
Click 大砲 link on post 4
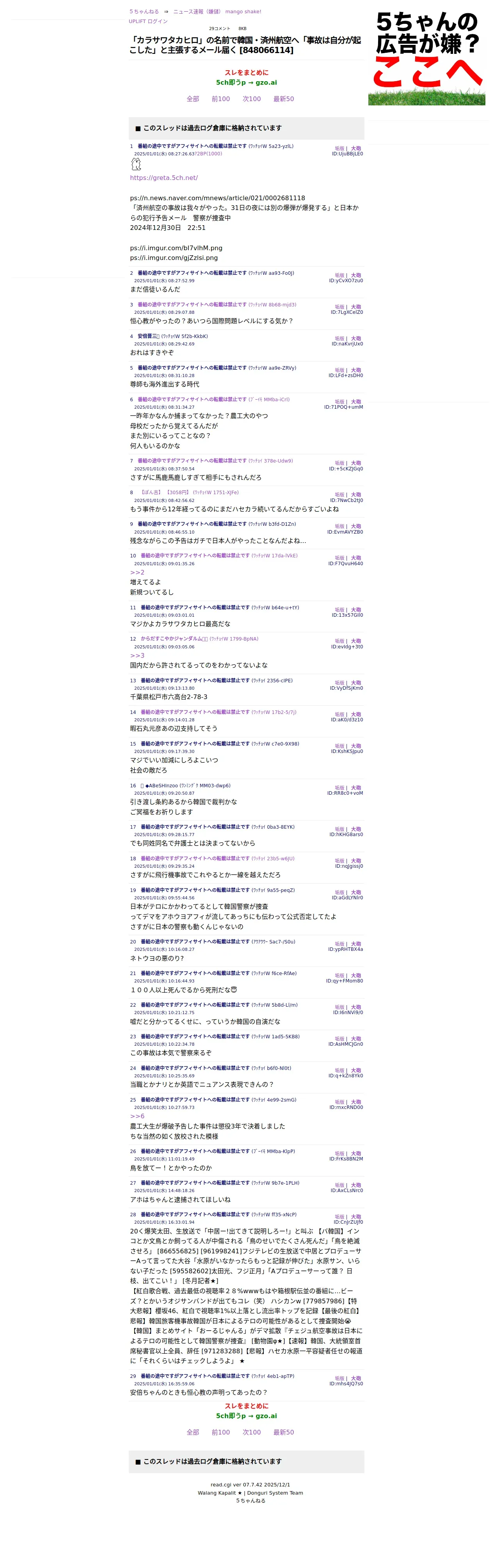click(x=356, y=338)
